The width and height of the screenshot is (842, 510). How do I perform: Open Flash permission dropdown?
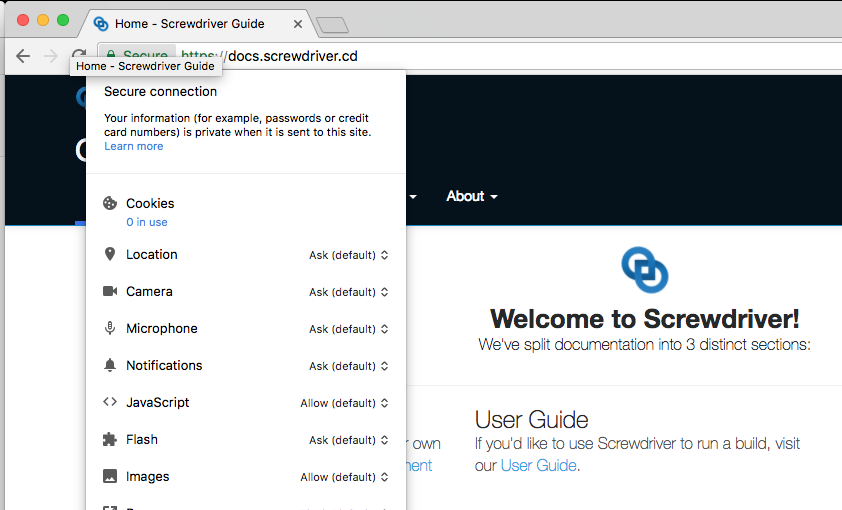pyautogui.click(x=349, y=440)
